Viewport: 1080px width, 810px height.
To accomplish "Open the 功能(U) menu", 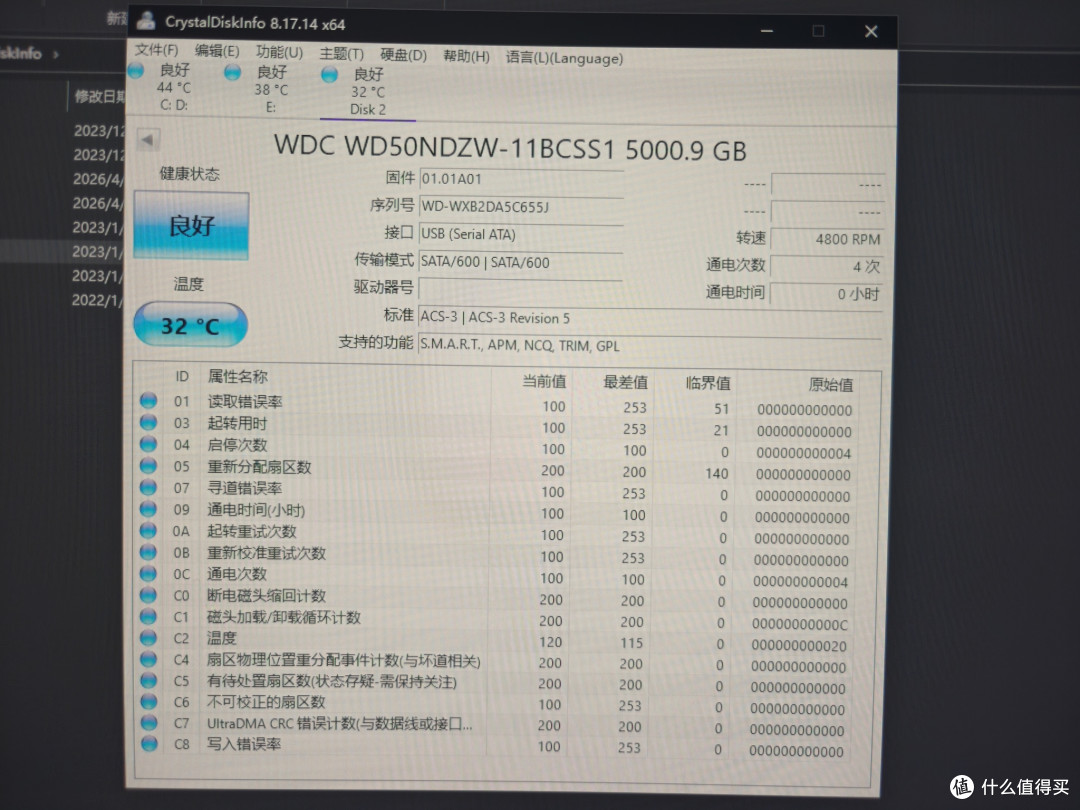I will [279, 52].
